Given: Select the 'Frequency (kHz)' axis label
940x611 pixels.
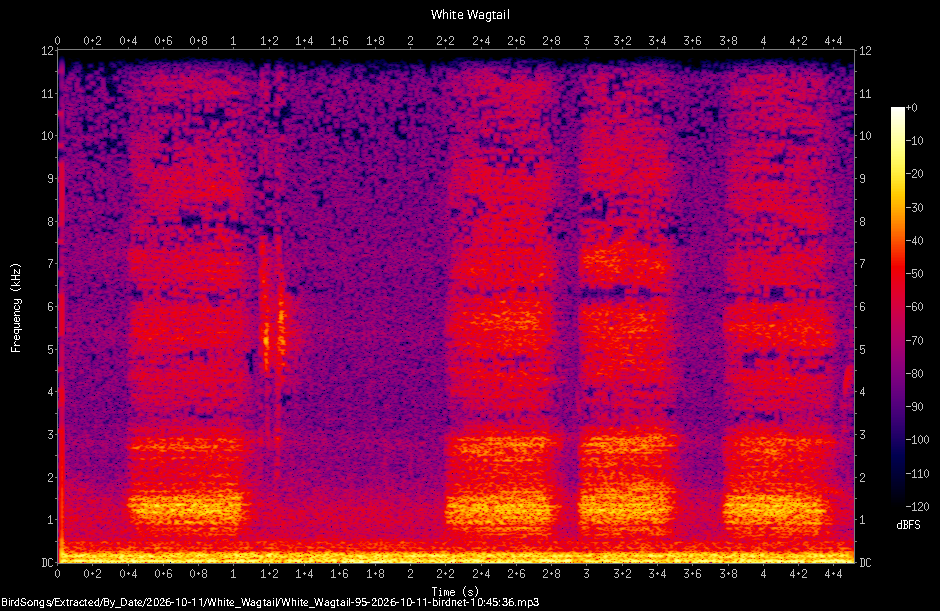Looking at the screenshot, I should point(16,308).
